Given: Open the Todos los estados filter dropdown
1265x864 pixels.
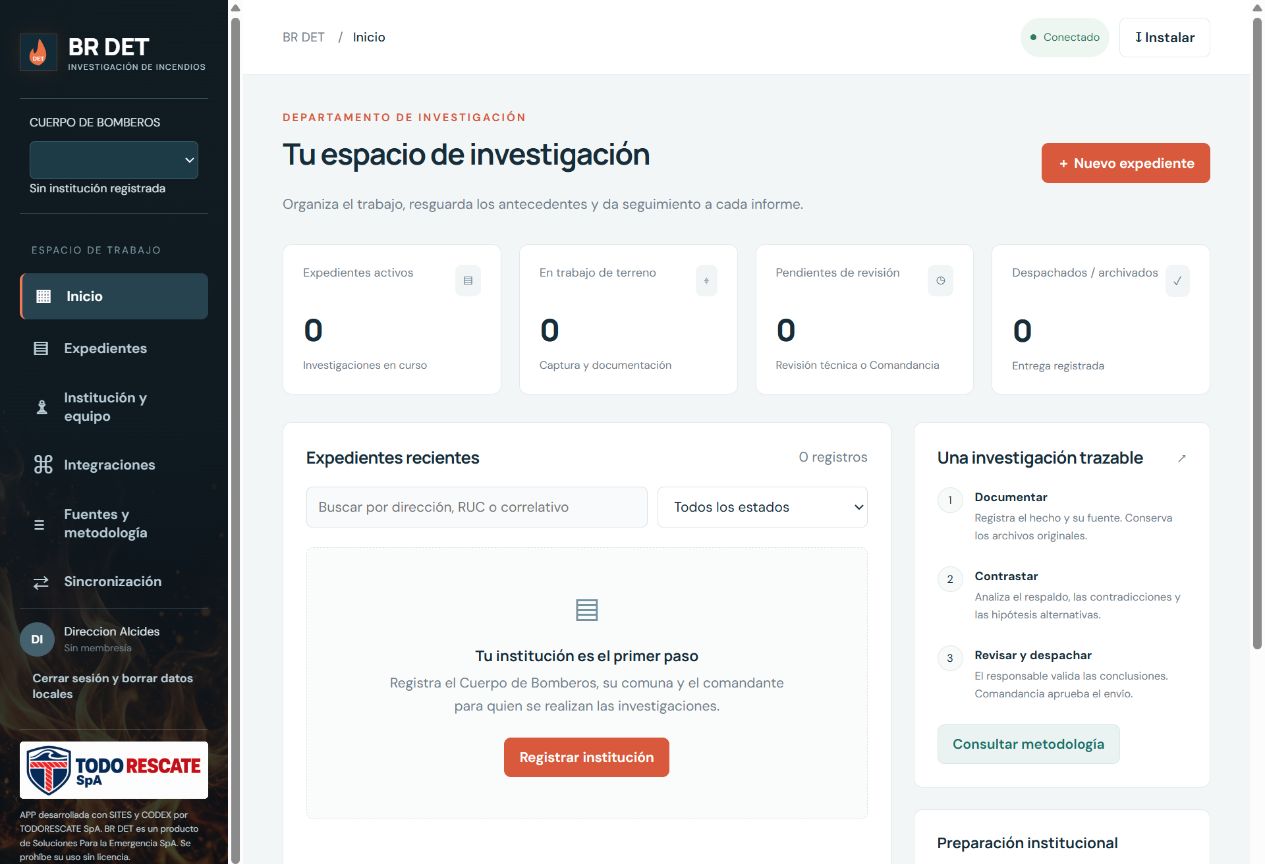Looking at the screenshot, I should point(762,507).
